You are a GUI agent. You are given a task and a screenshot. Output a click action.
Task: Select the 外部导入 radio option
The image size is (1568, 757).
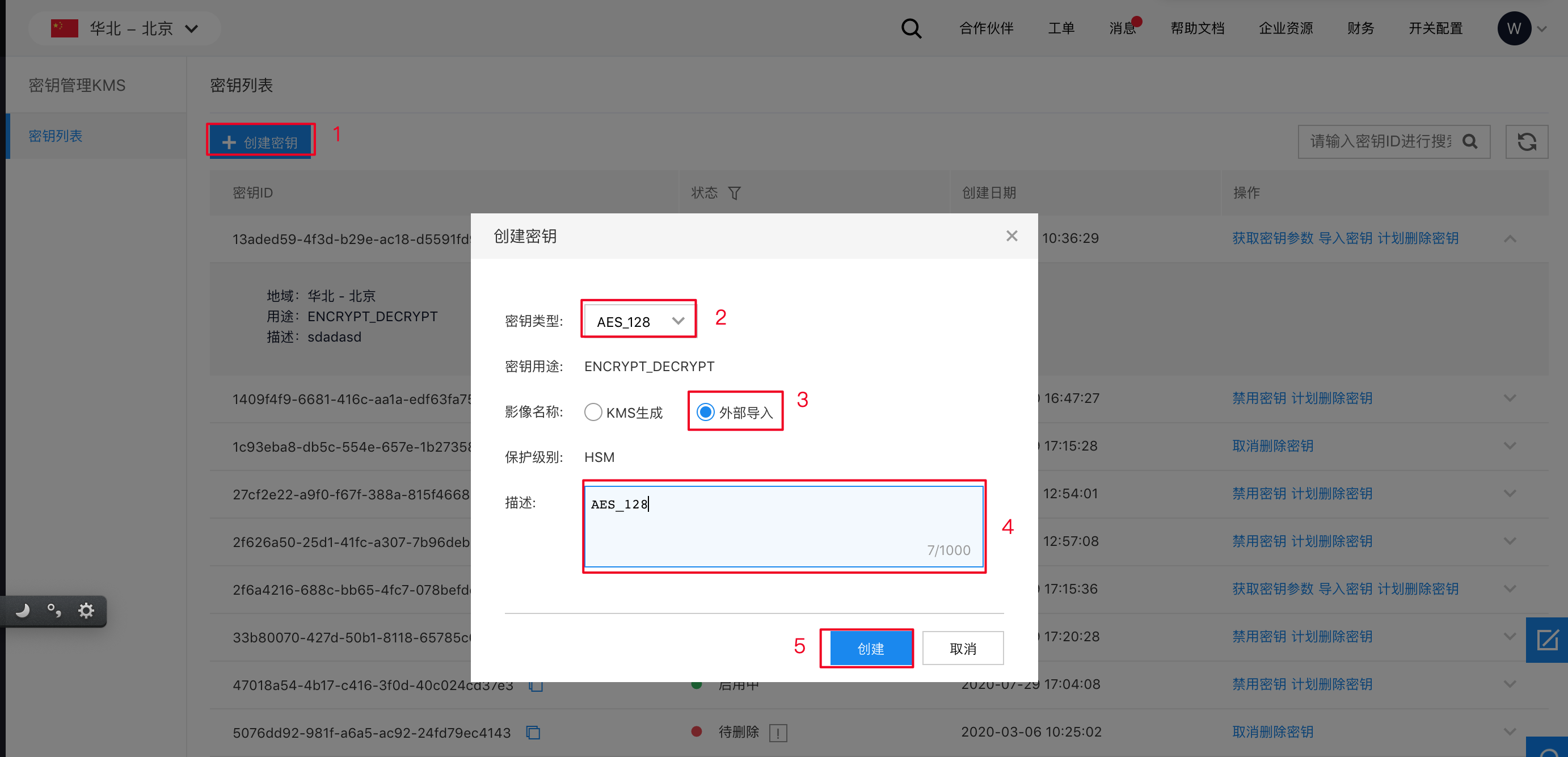[705, 413]
